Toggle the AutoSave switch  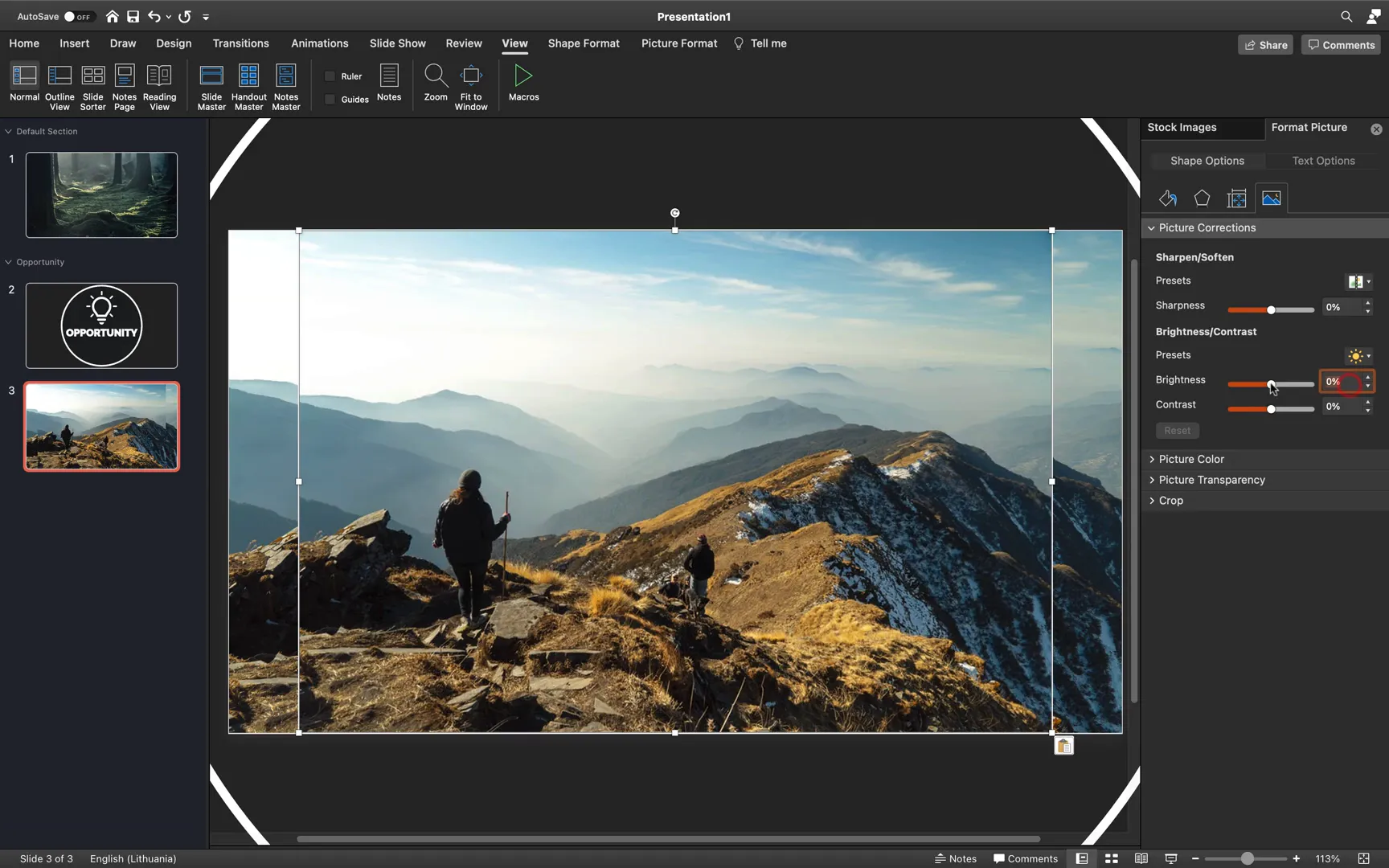click(79, 16)
